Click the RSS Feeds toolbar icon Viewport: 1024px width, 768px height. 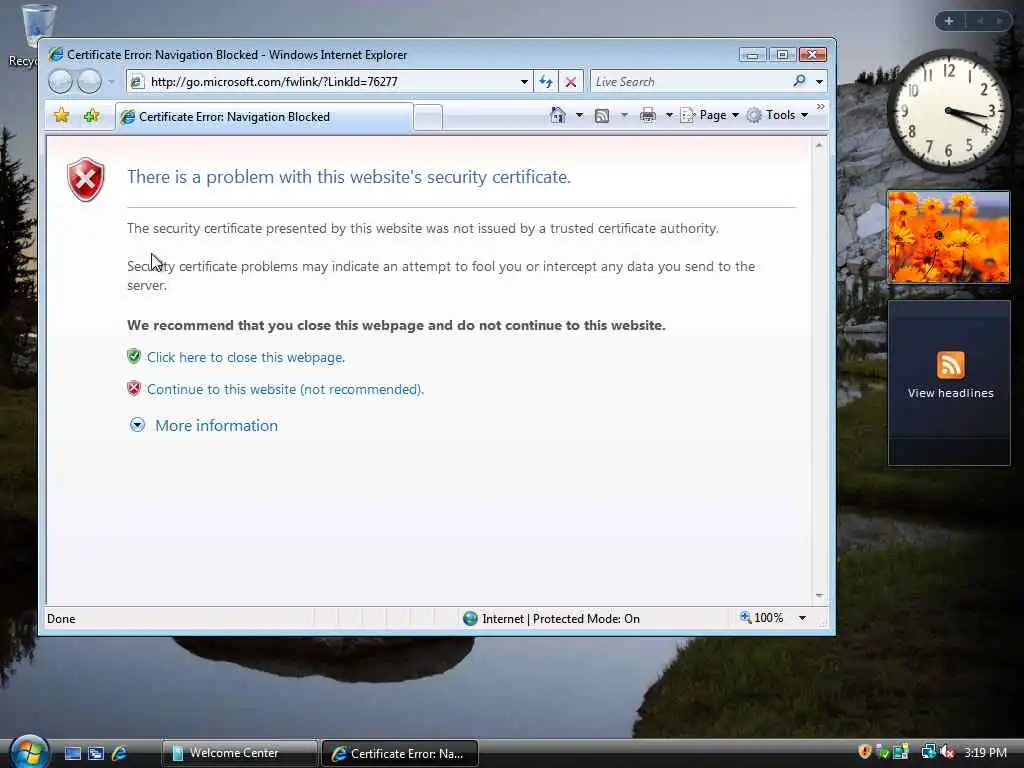point(602,116)
